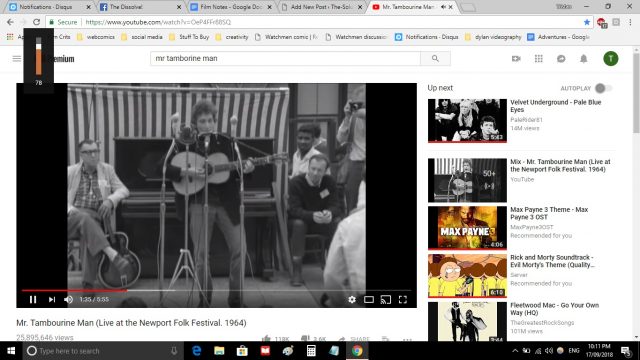Open YouTube apps grid

click(539, 59)
